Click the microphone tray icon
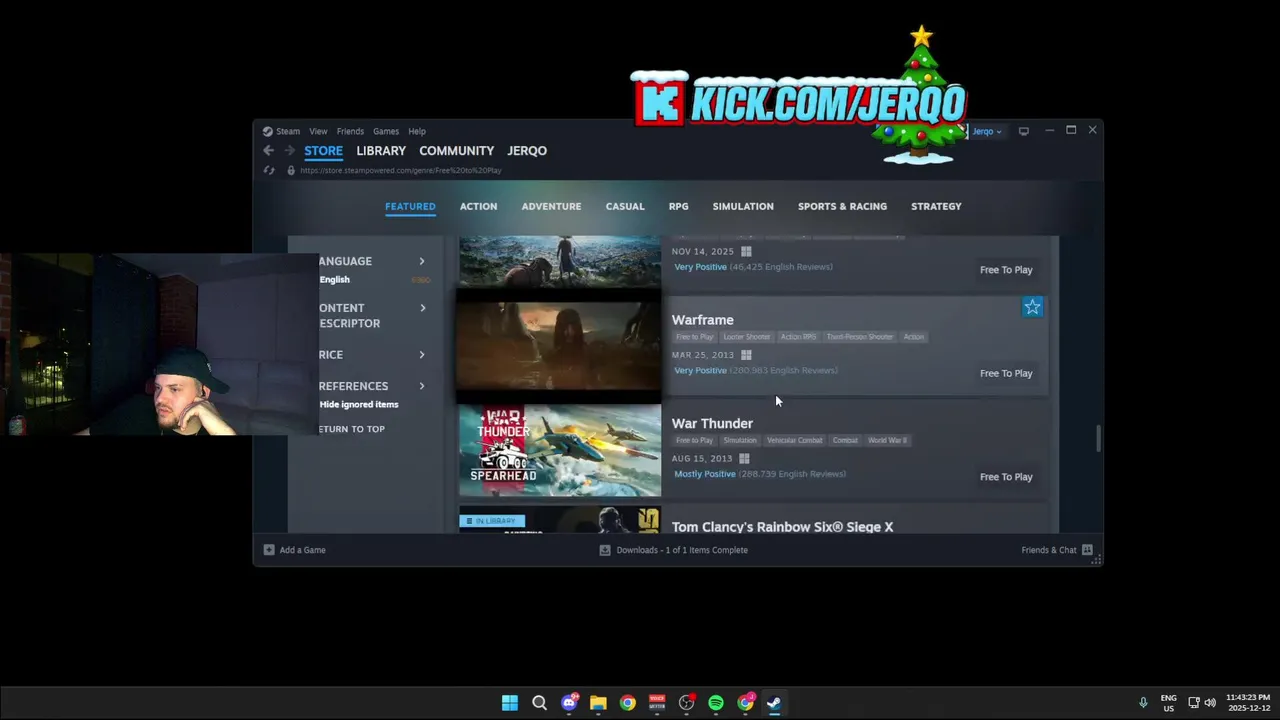Image resolution: width=1280 pixels, height=720 pixels. (x=1143, y=703)
